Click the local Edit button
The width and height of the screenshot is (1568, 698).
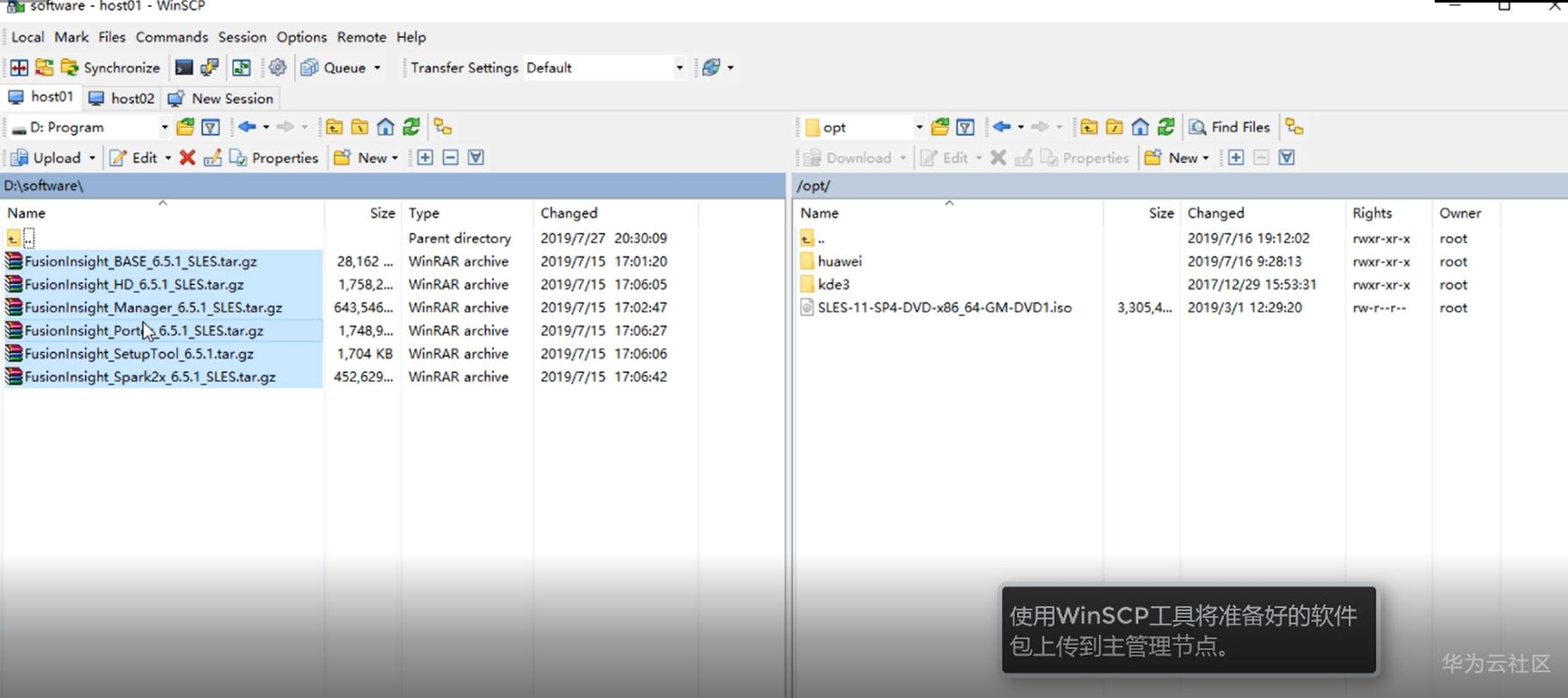pos(133,157)
